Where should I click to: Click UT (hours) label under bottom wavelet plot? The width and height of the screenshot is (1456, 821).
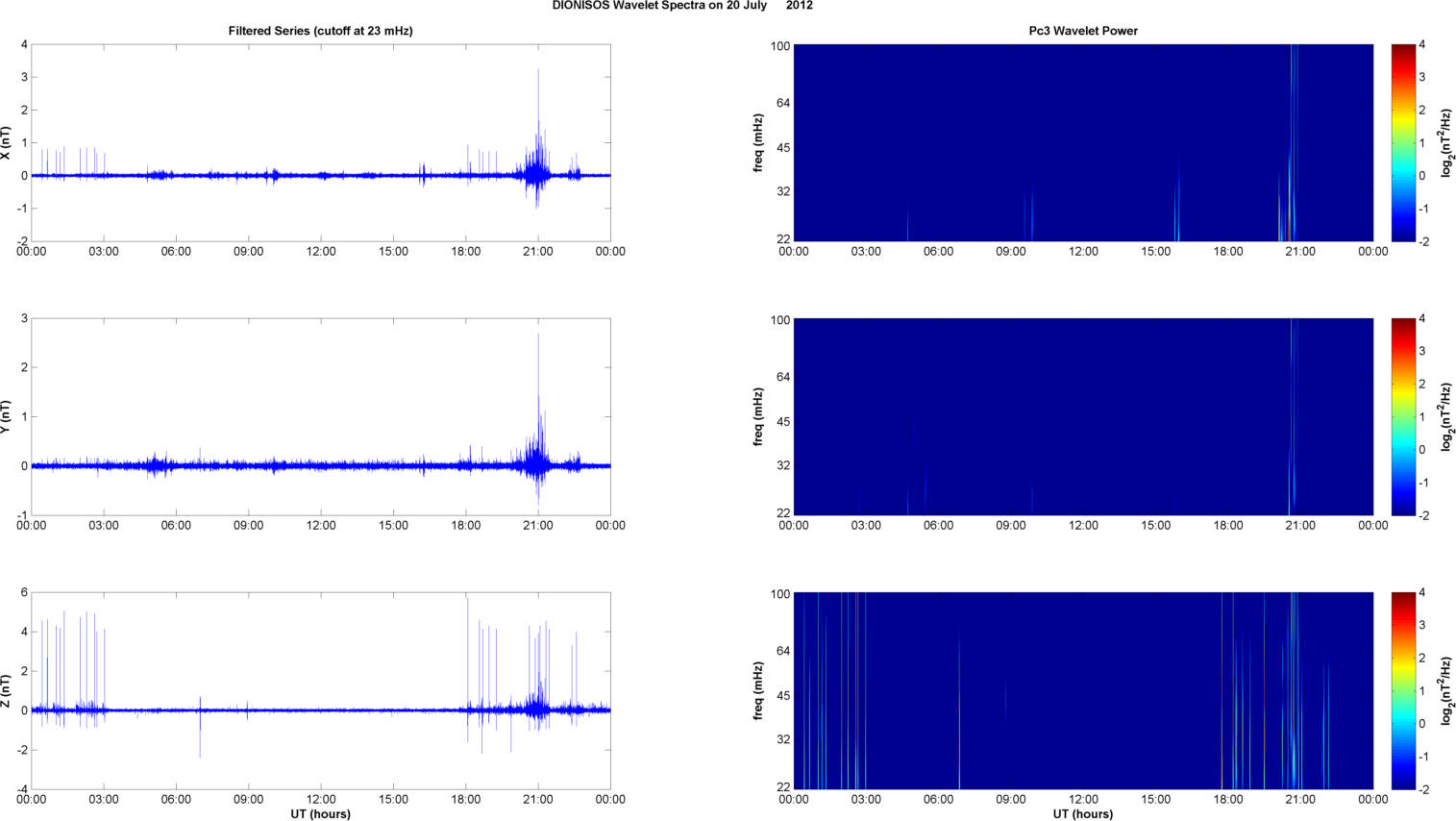[1083, 814]
